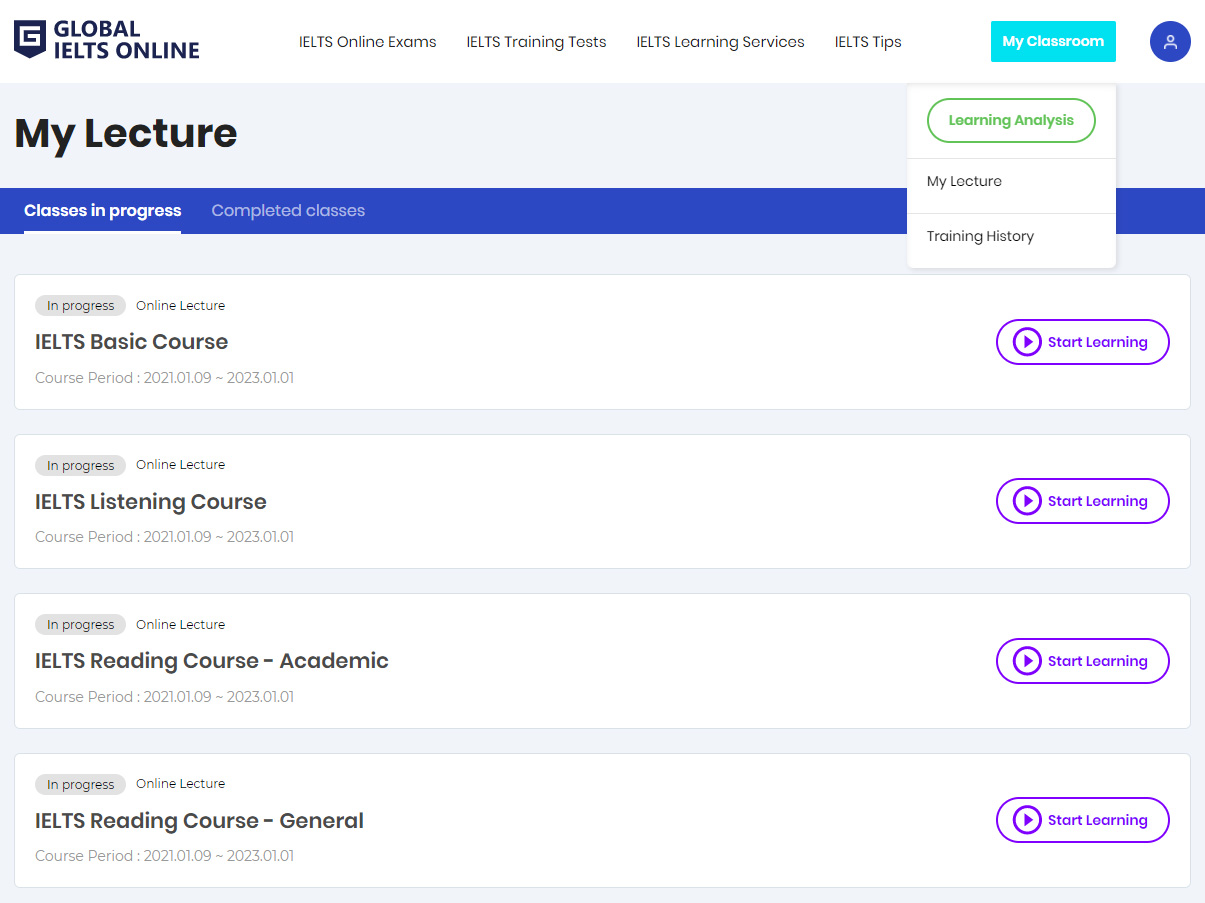
Task: Switch to Completed classes tab
Action: [x=288, y=211]
